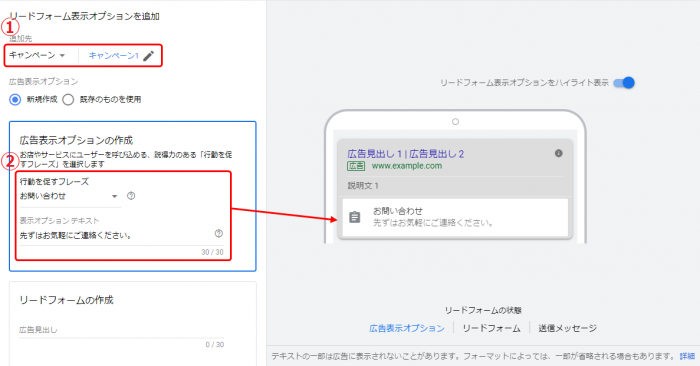This screenshot has height=366, width=700.
Task: Switch to the 広告表示オプション preview tab
Action: point(407,328)
